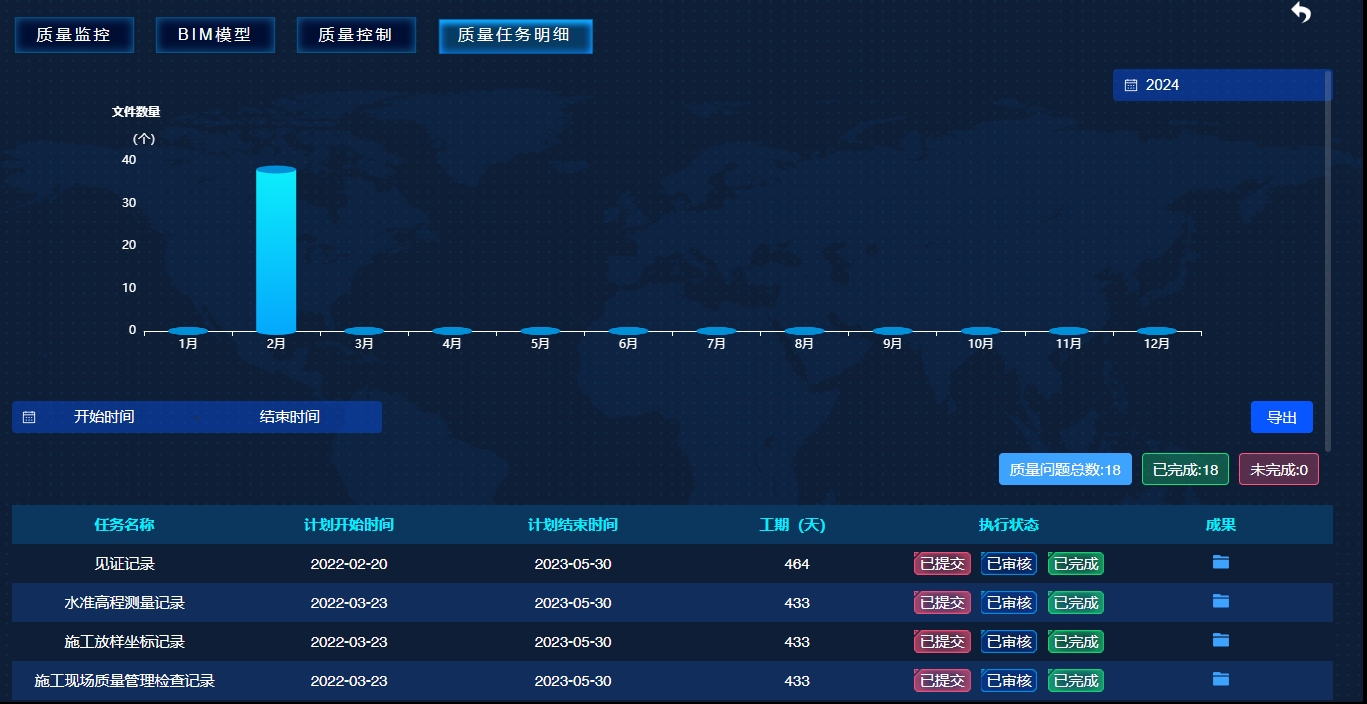
Task: Click the calendar icon in year picker
Action: coord(1131,86)
